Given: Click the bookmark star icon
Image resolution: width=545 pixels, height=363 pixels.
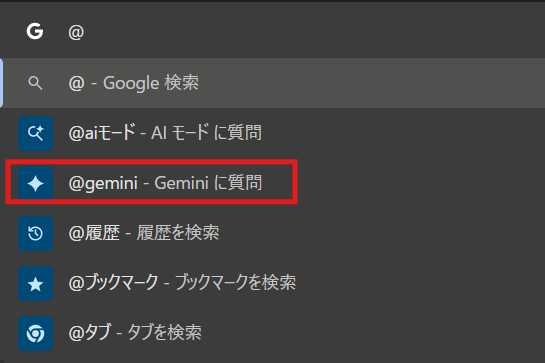Looking at the screenshot, I should (35, 283).
